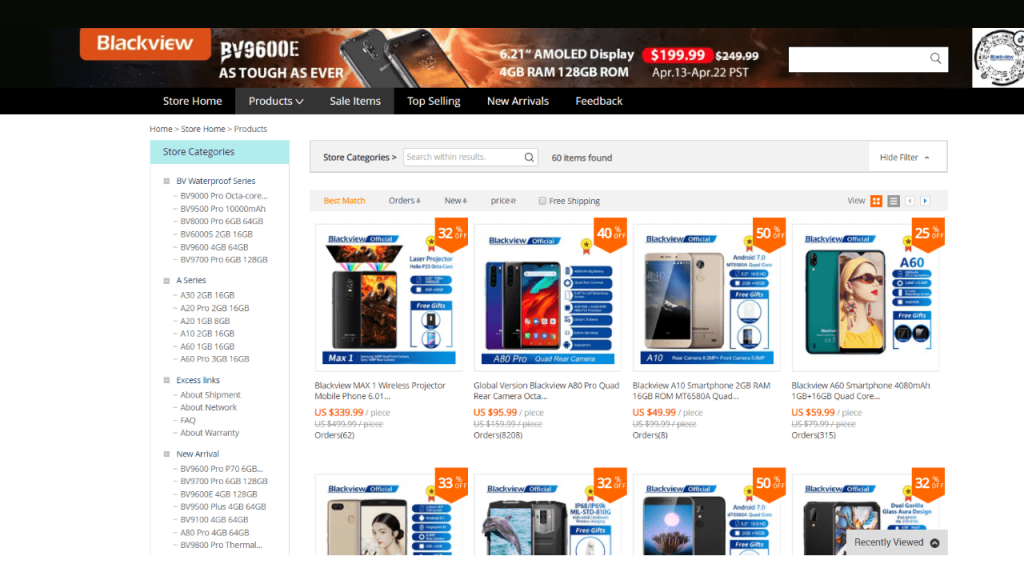Sort by New descending
This screenshot has height=576, width=1024.
pyautogui.click(x=456, y=200)
